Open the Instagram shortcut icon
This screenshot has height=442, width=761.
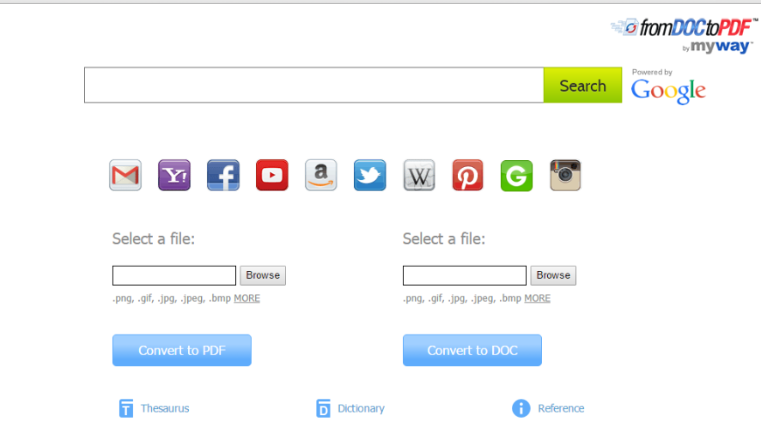565,175
